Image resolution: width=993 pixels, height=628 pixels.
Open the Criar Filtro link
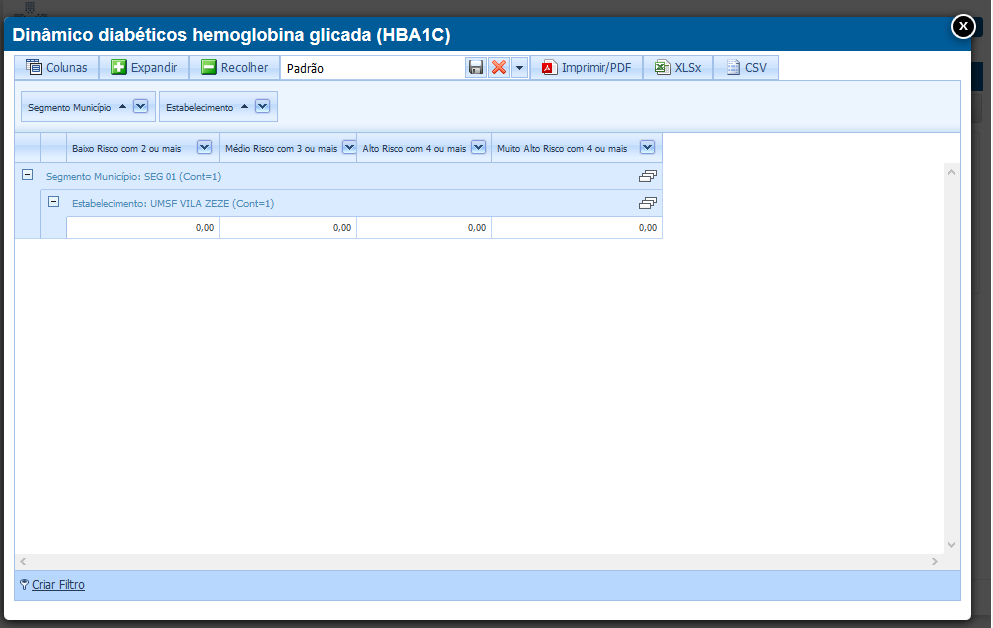click(58, 585)
